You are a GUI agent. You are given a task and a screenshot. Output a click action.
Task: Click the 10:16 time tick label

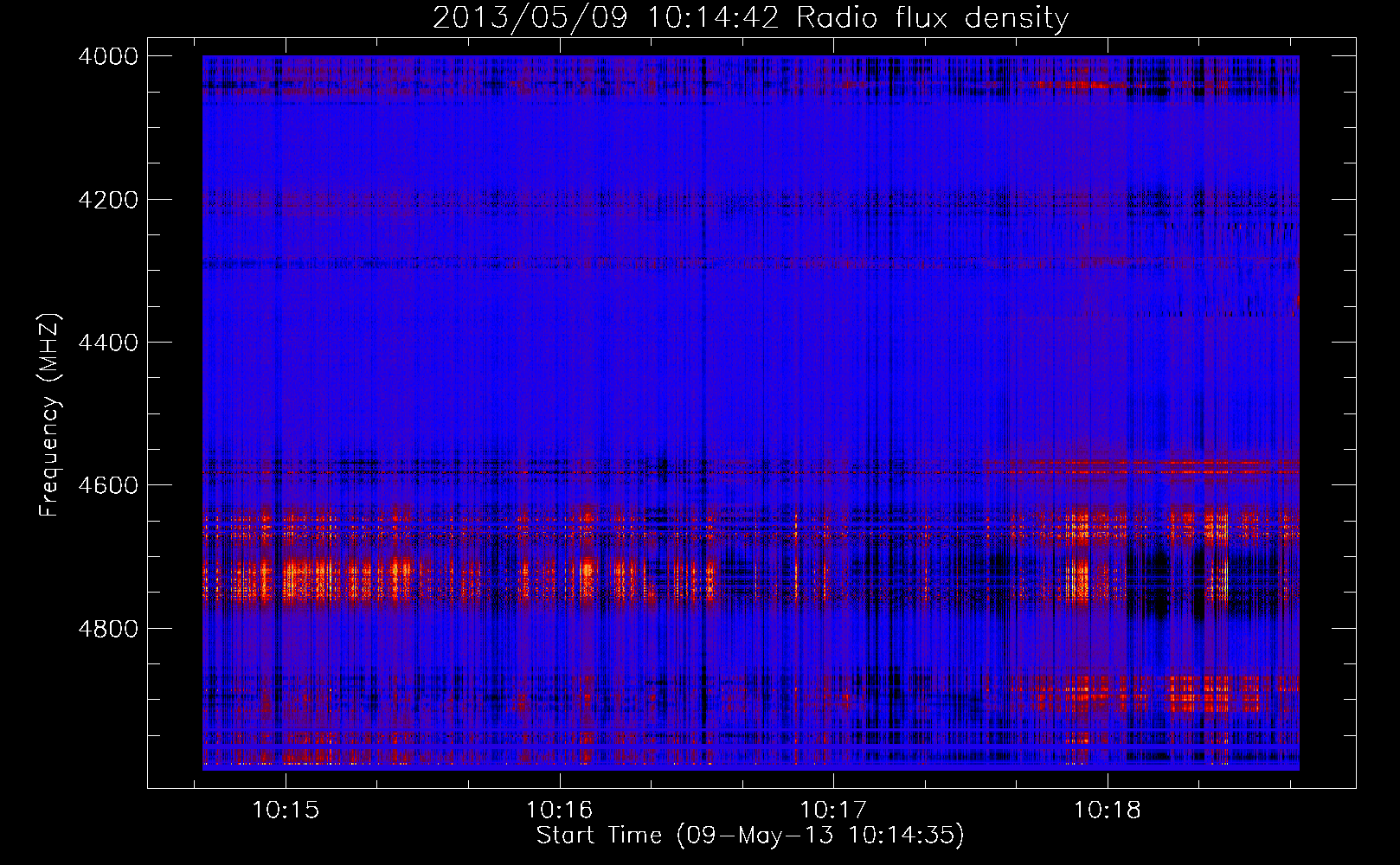click(x=559, y=810)
